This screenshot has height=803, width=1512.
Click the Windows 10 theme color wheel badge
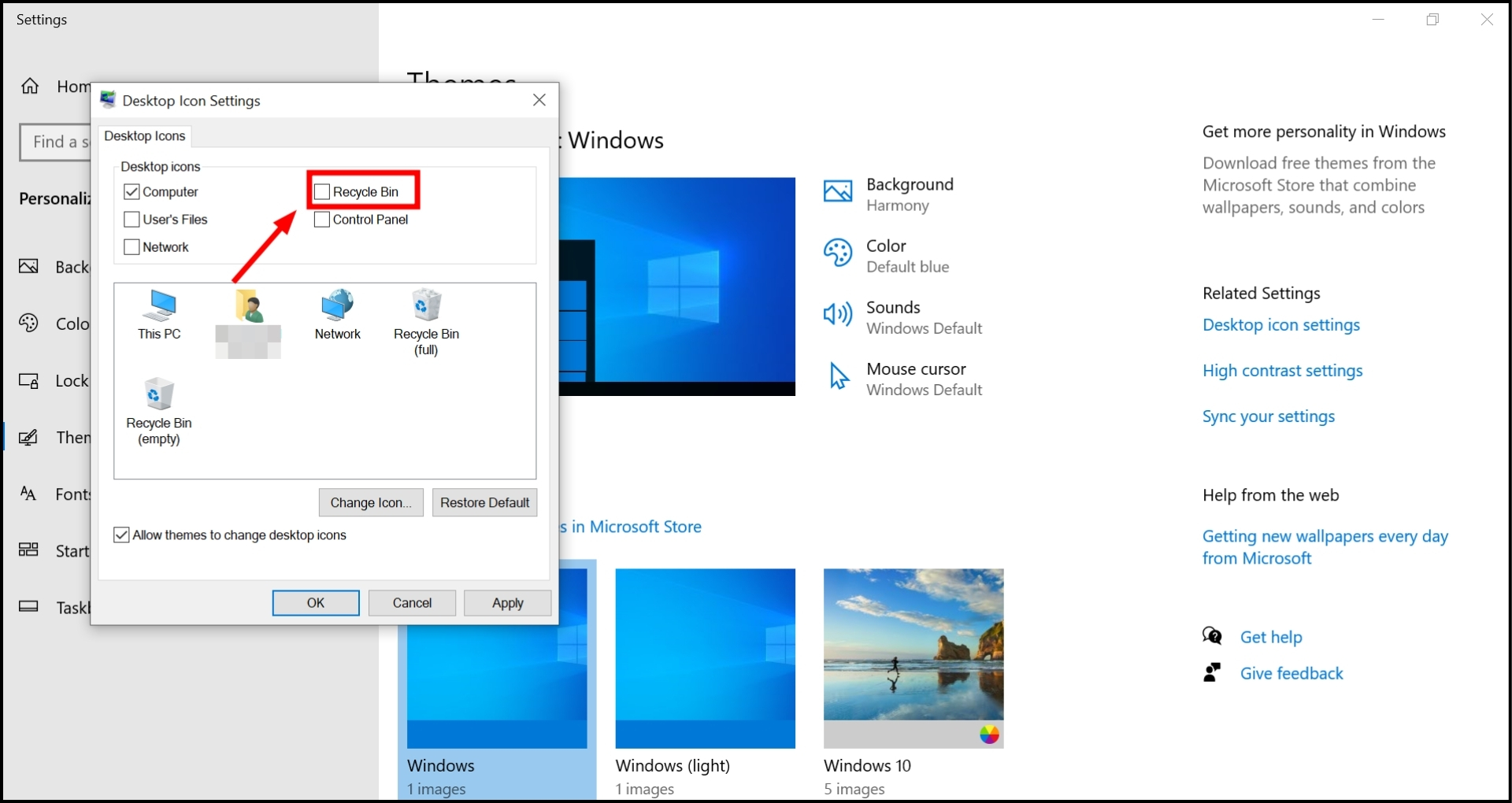point(990,735)
